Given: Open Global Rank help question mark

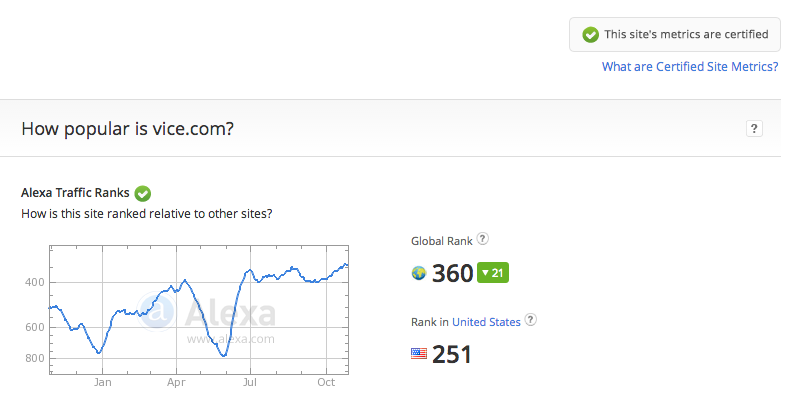Looking at the screenshot, I should (x=483, y=239).
